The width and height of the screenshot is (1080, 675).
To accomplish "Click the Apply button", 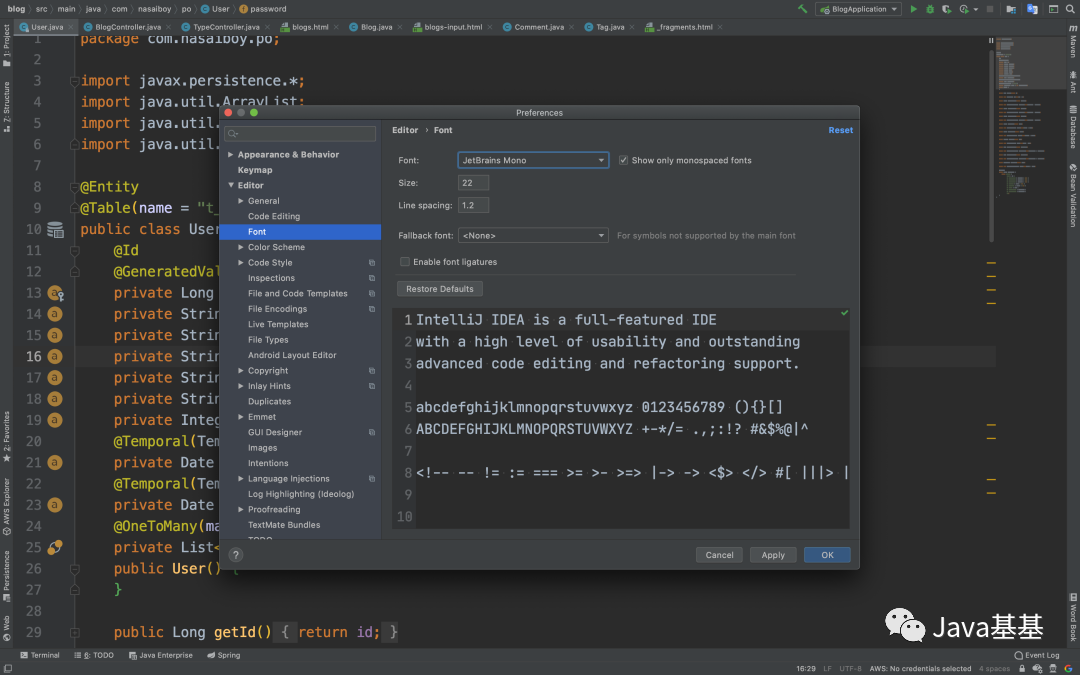I will click(773, 555).
